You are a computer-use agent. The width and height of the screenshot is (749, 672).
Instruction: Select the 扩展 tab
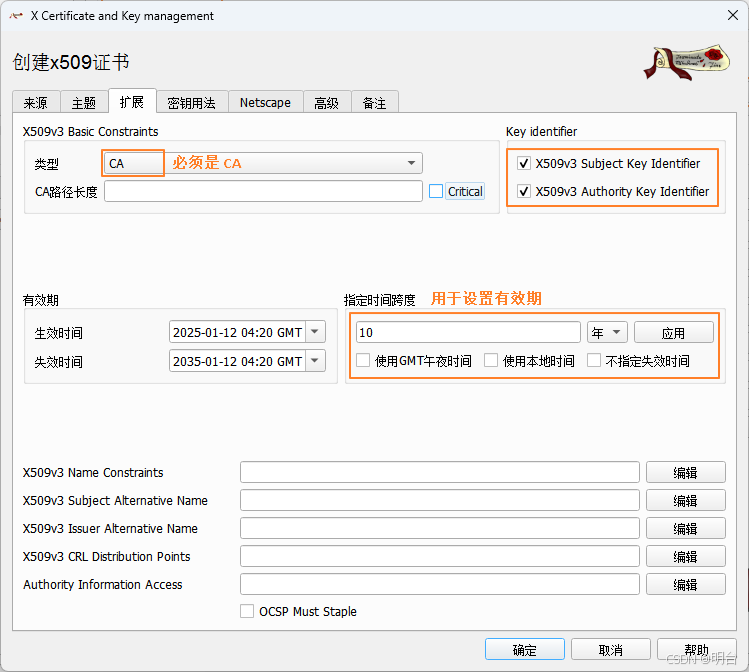[x=132, y=101]
